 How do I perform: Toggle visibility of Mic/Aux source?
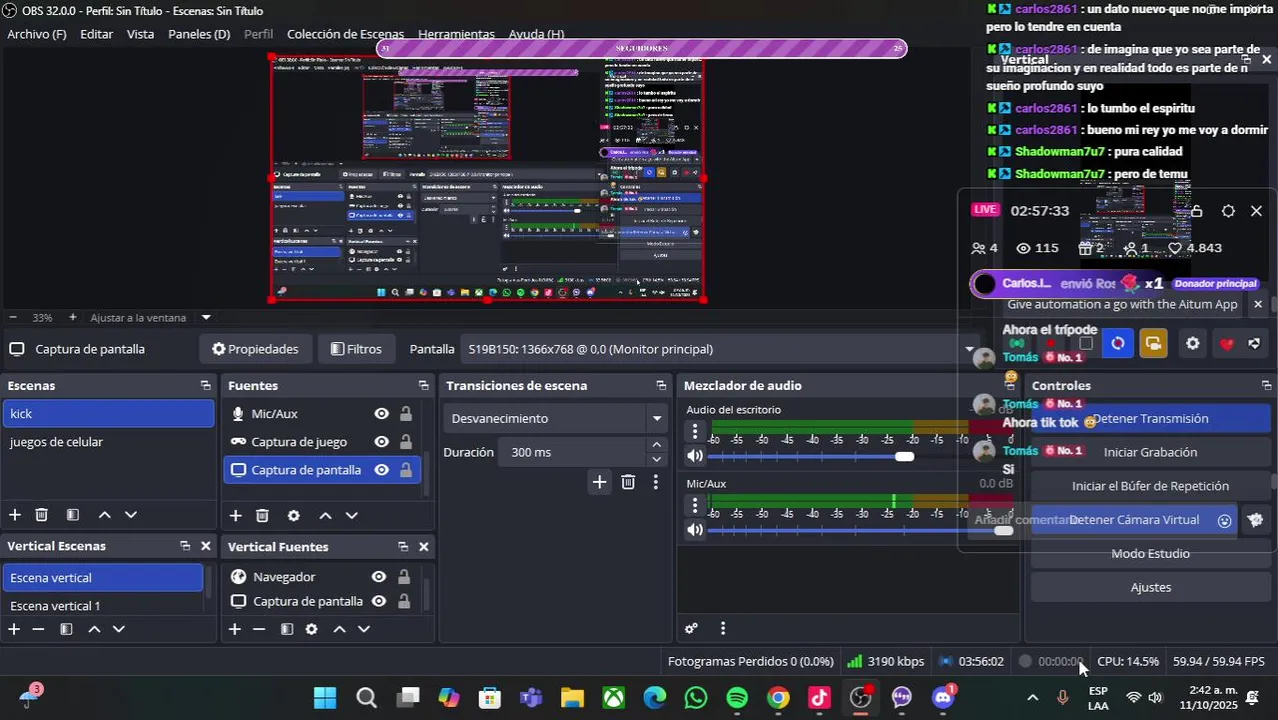[x=381, y=413]
